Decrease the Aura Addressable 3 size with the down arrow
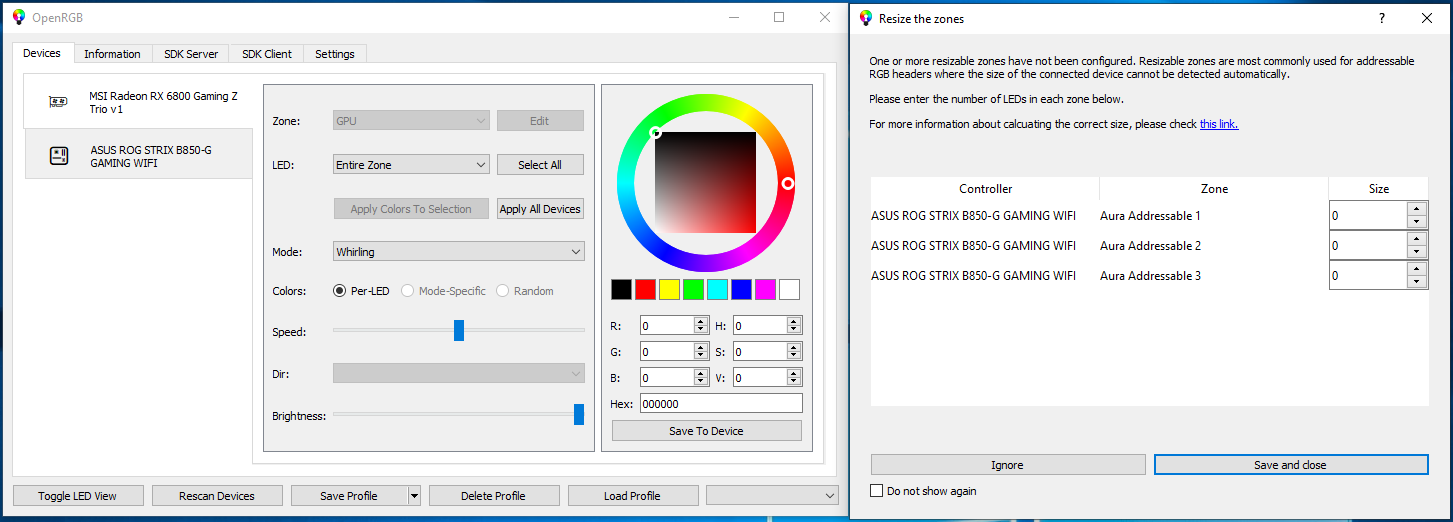Image resolution: width=1453 pixels, height=522 pixels. click(1416, 282)
